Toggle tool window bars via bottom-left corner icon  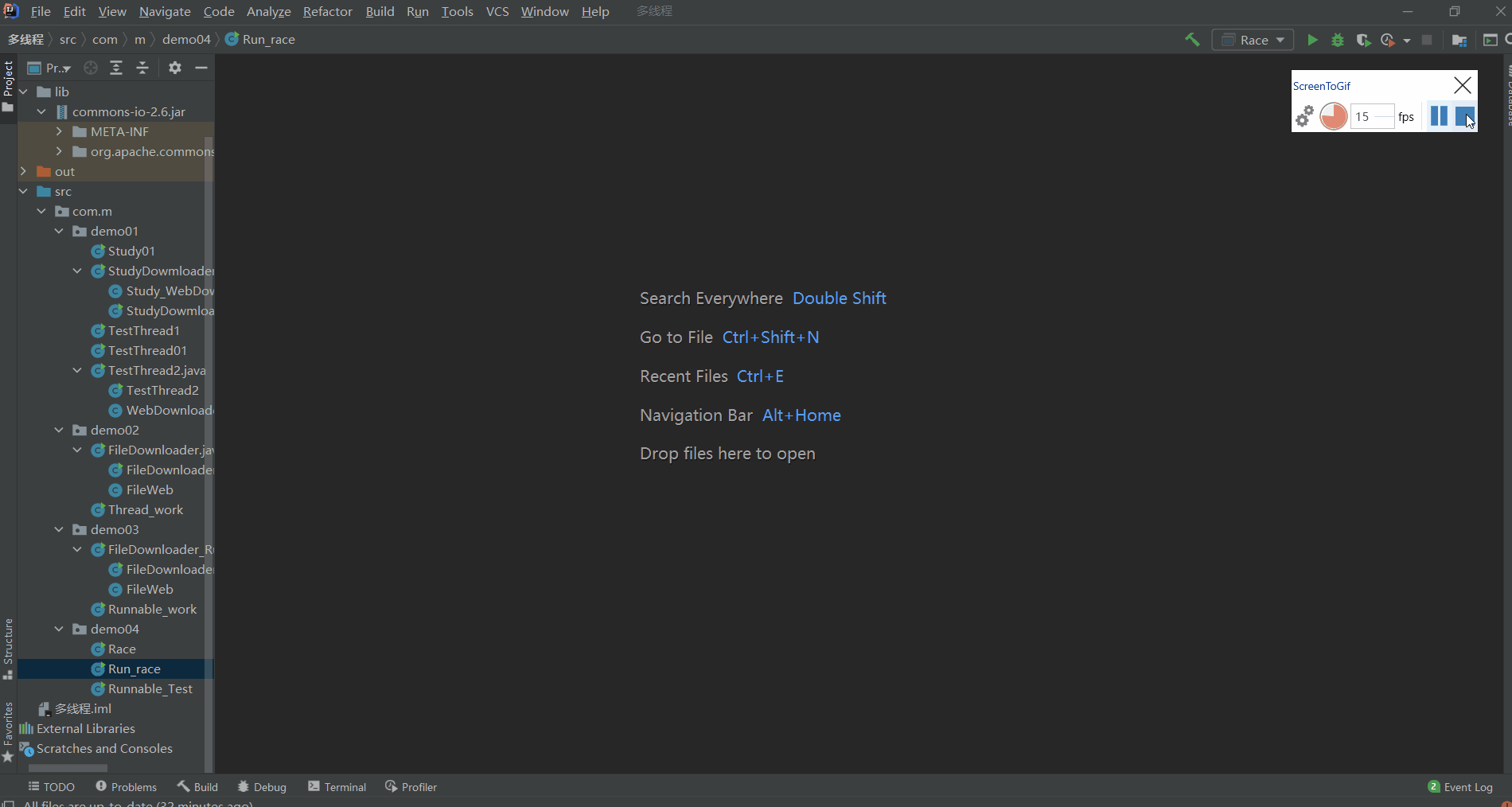click(8, 802)
